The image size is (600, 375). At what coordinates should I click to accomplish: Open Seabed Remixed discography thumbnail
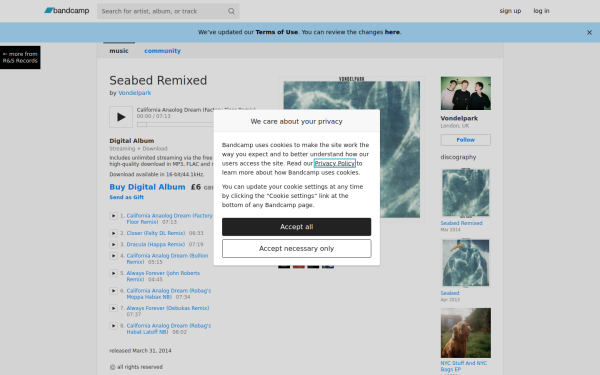(x=465, y=193)
